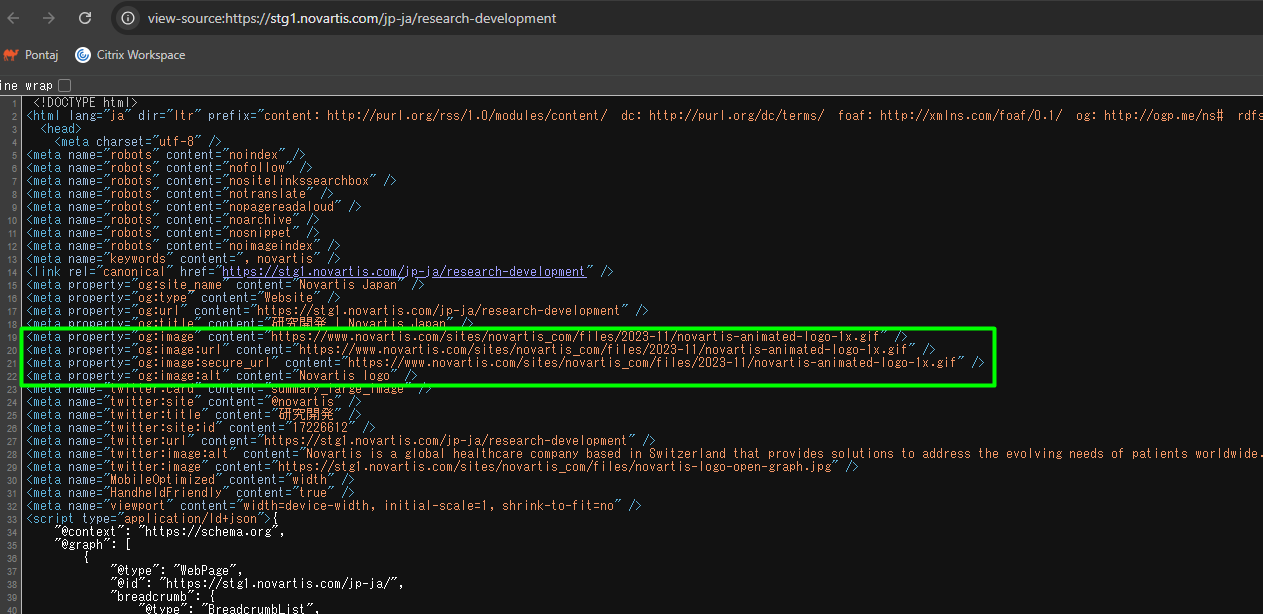This screenshot has height=614, width=1263.
Task: Open the site information icon
Action: [127, 18]
